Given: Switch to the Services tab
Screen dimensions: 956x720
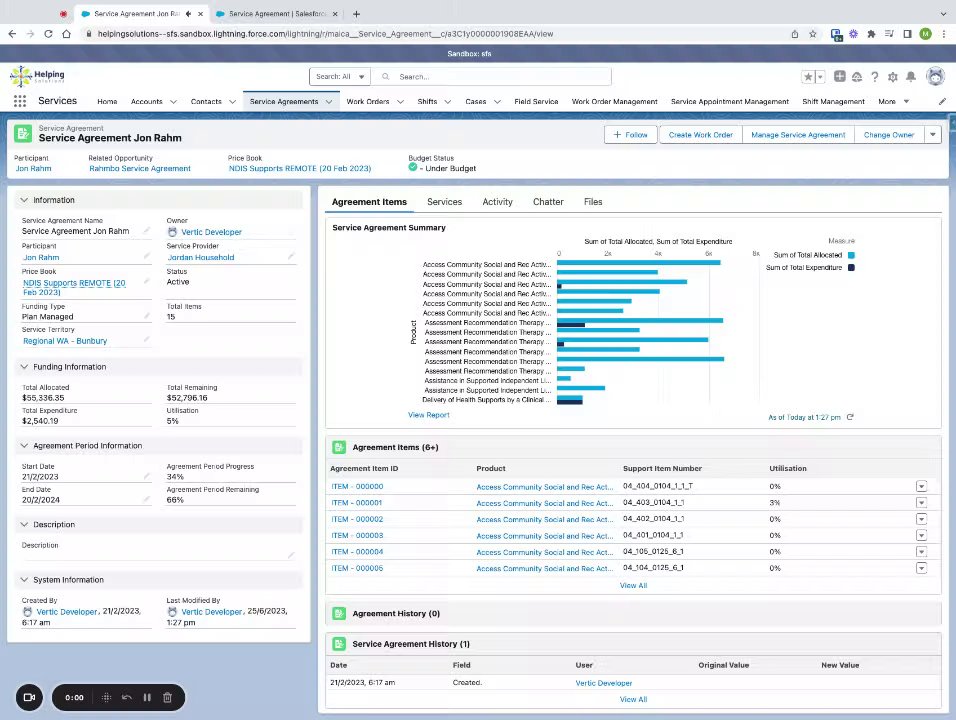Looking at the screenshot, I should (x=444, y=202).
